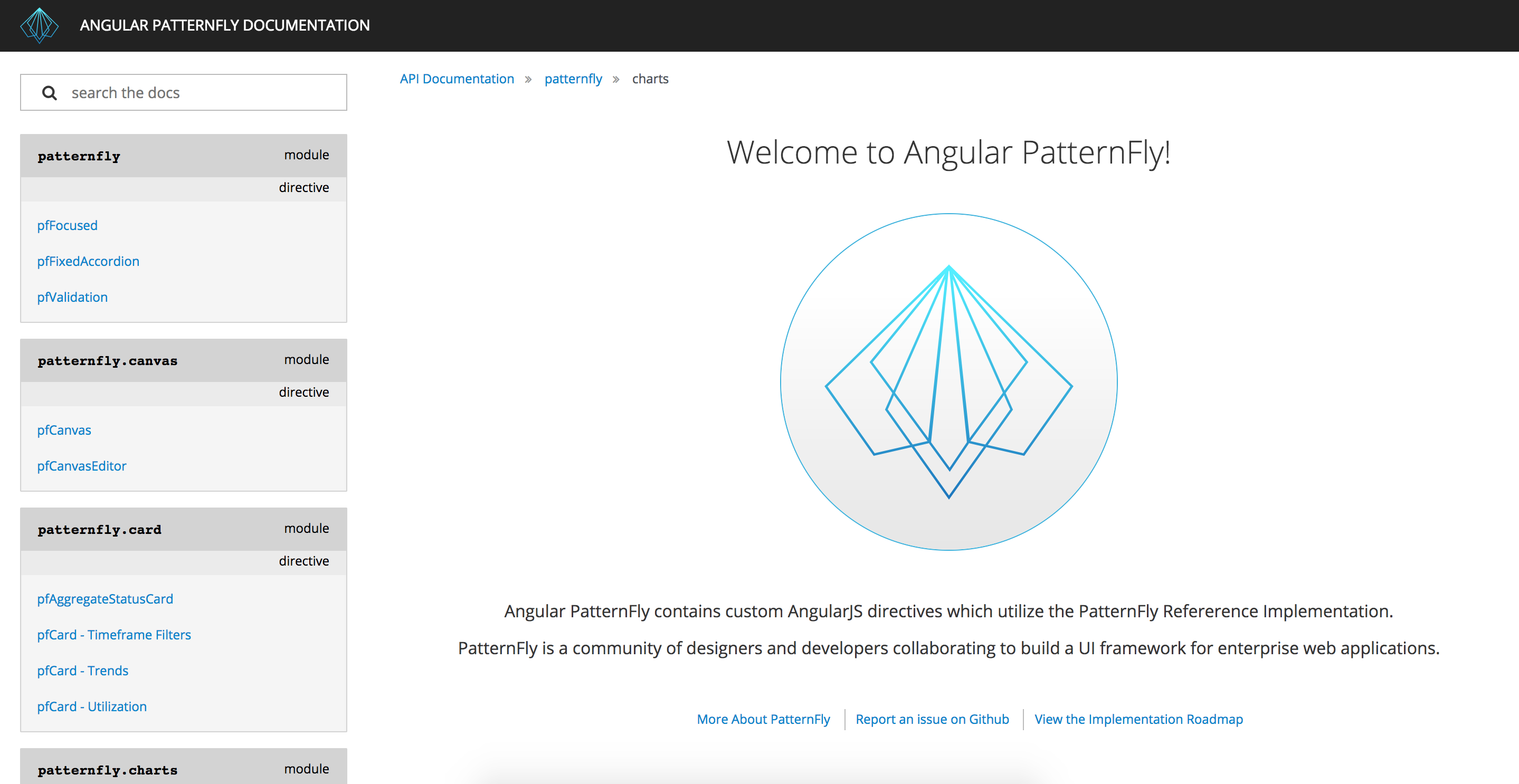View the Implementation Roadmap link

1138,719
